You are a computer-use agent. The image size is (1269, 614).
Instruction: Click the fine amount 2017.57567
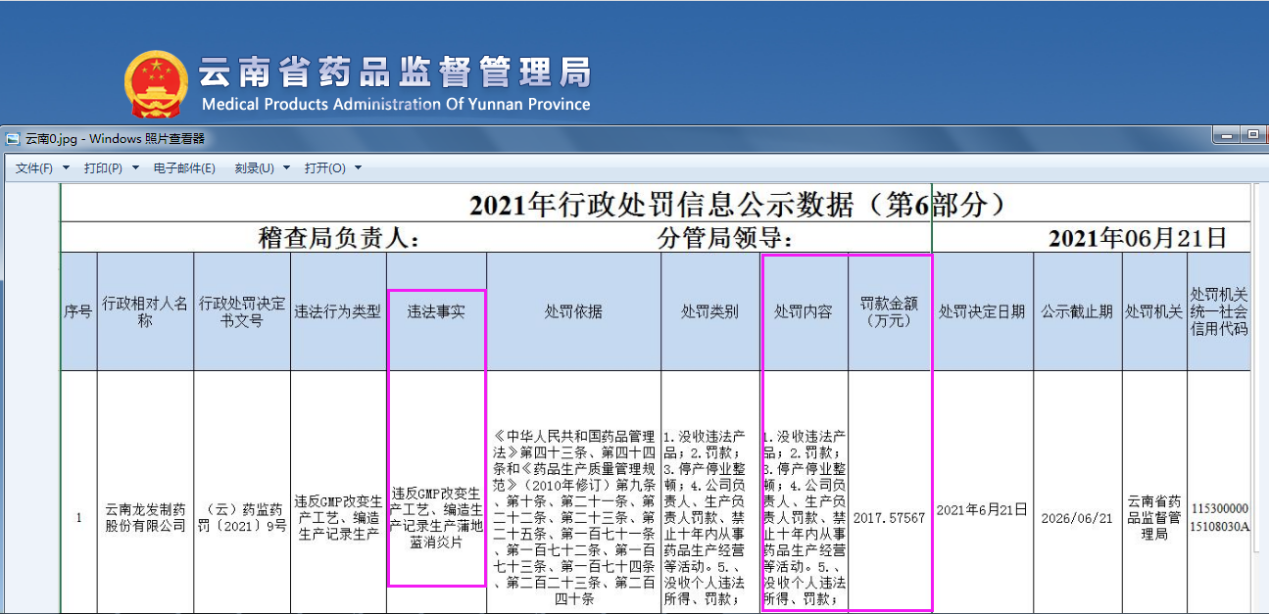889,519
